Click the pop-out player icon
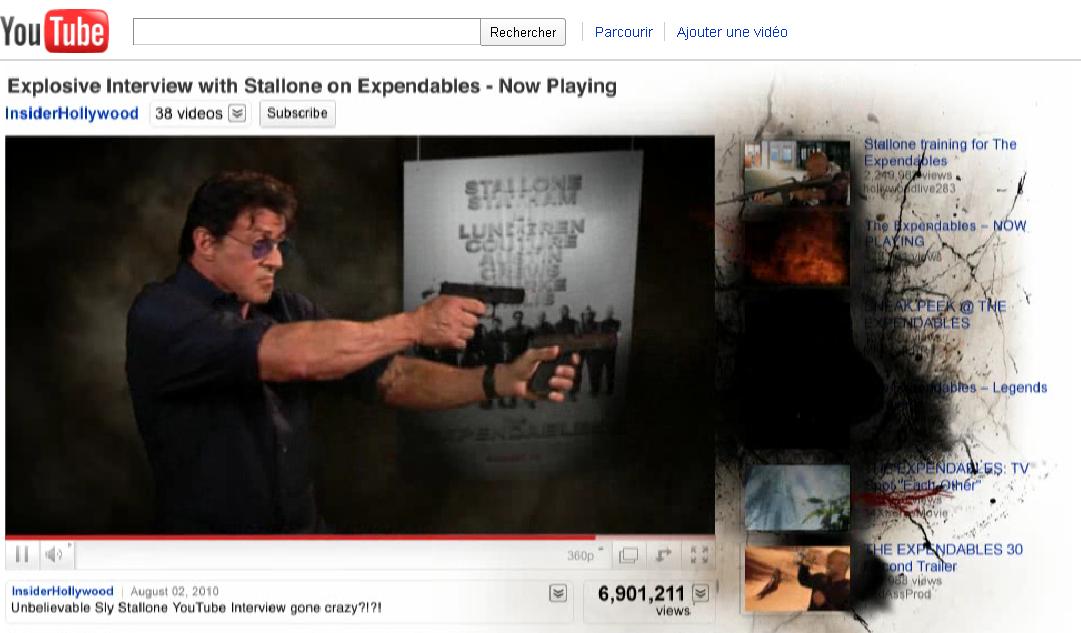This screenshot has width=1081, height=633. [664, 555]
